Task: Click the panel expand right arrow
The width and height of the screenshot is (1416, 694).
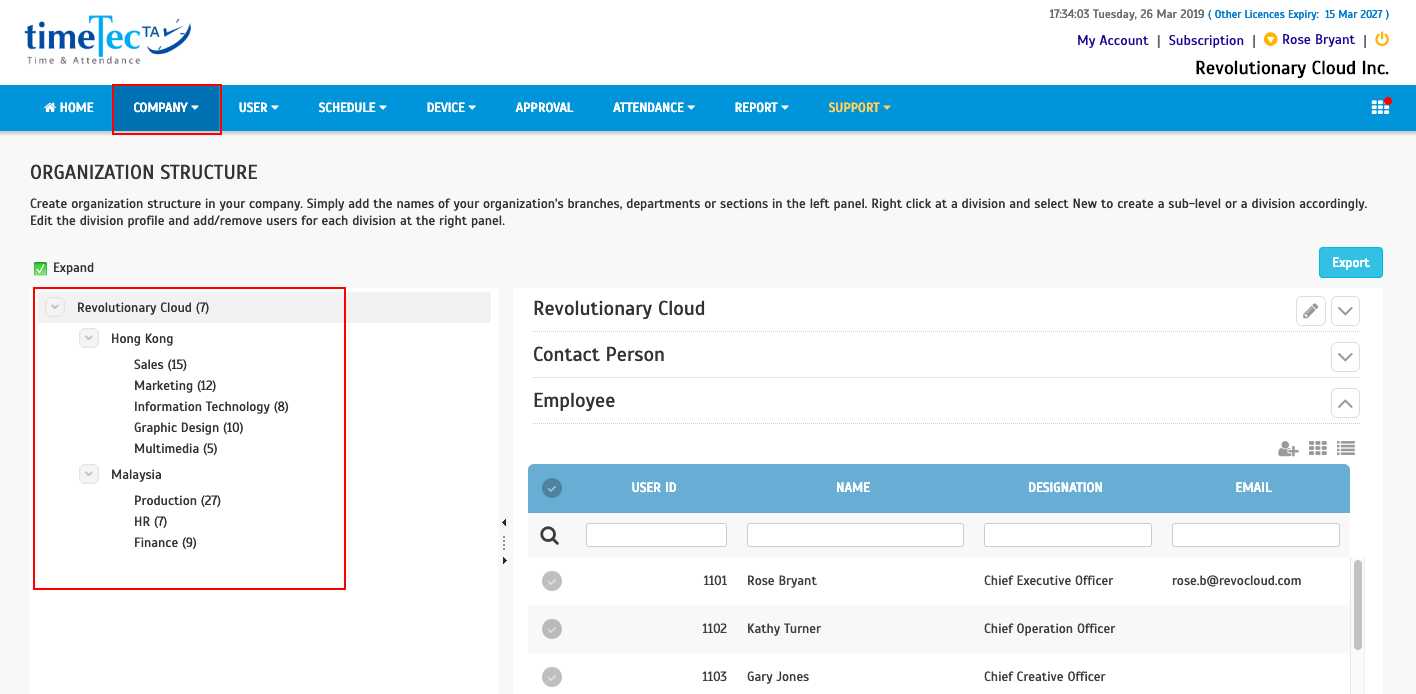Action: coord(504,561)
